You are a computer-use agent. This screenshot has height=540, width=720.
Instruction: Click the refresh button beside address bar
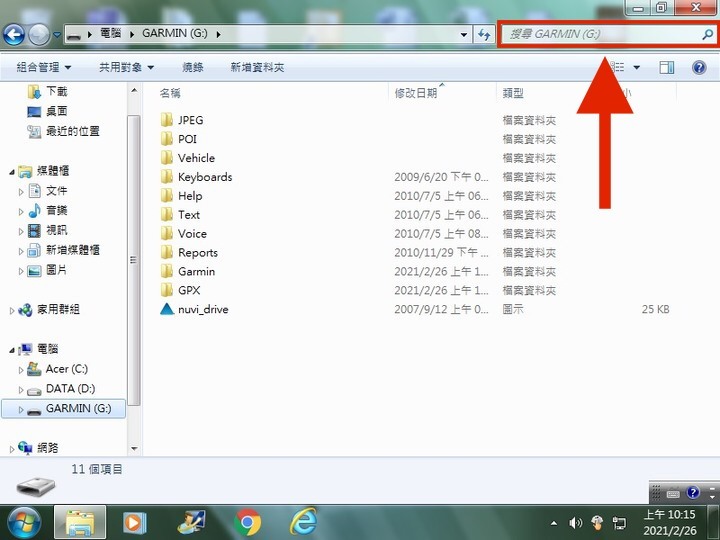point(484,34)
